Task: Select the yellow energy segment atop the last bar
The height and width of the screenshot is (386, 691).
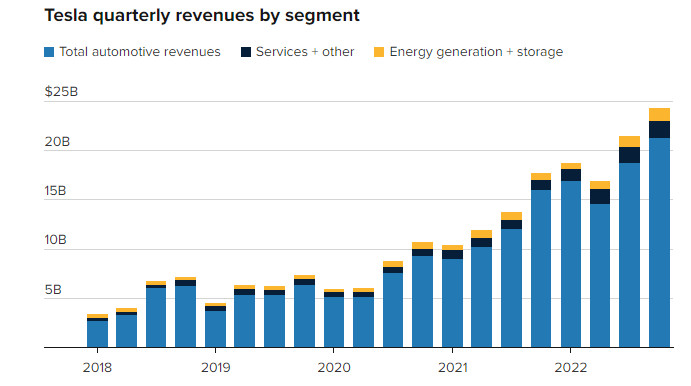Action: (659, 115)
